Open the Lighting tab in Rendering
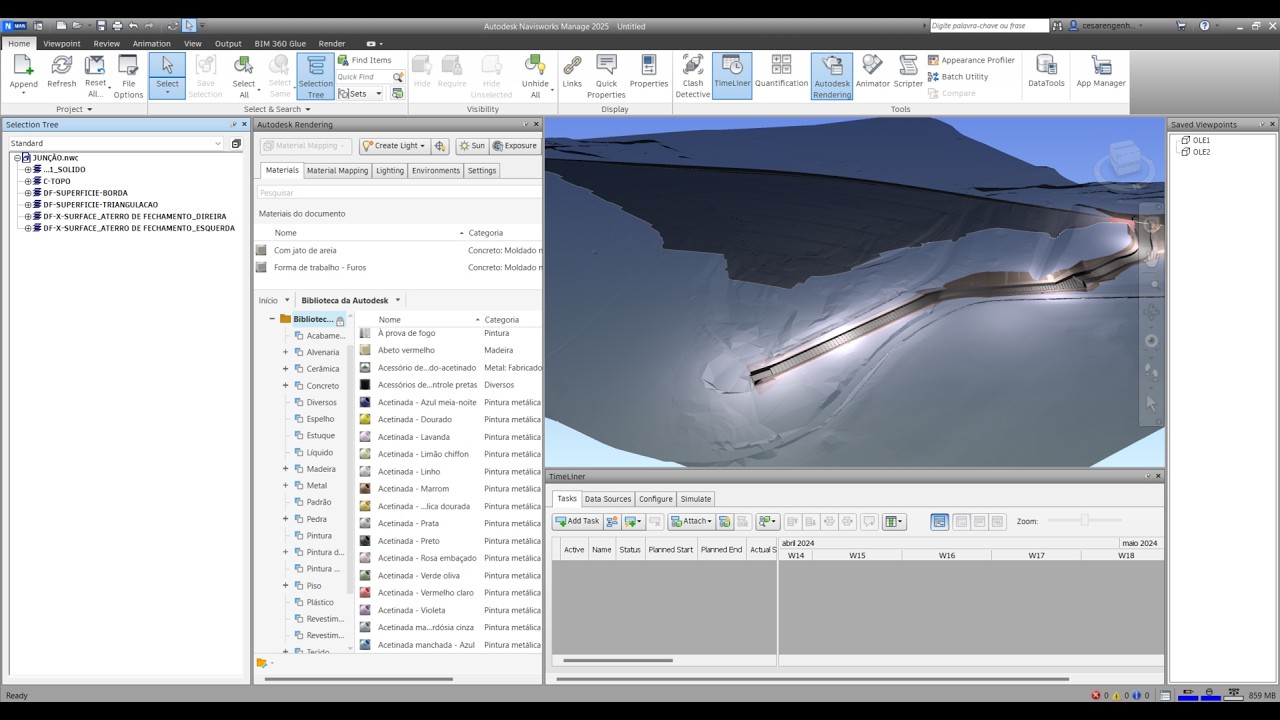The width and height of the screenshot is (1280, 720). click(x=390, y=171)
